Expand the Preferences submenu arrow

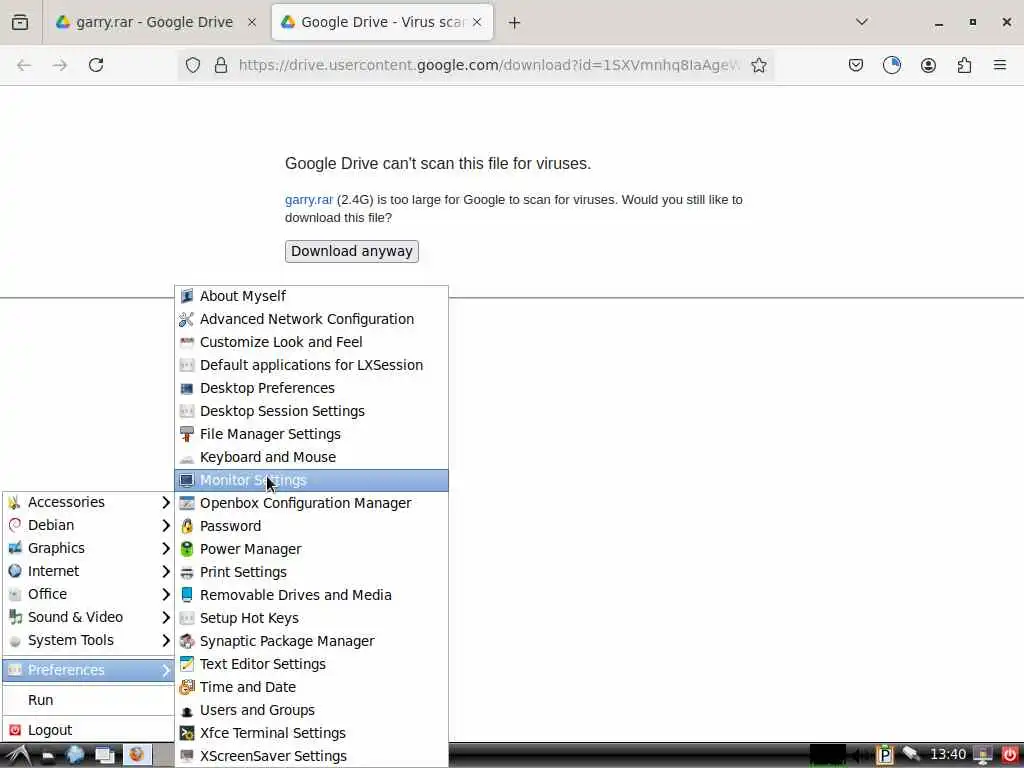tap(165, 670)
